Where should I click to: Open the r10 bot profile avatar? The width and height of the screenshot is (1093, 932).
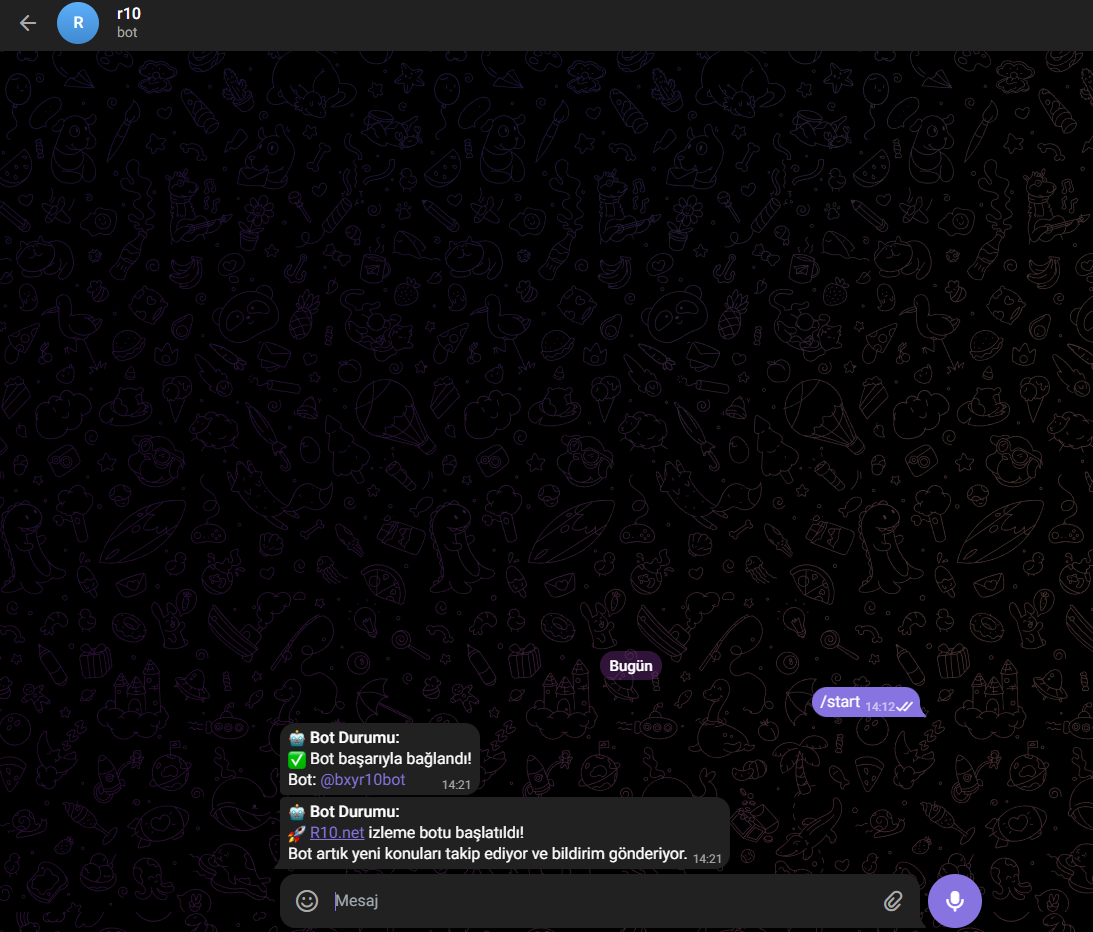click(78, 23)
